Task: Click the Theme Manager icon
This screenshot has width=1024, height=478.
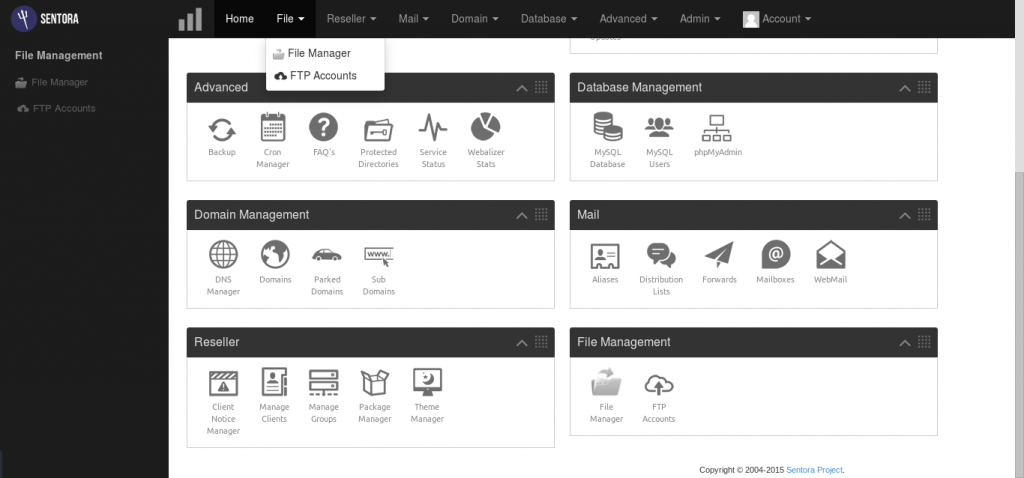Action: [427, 383]
